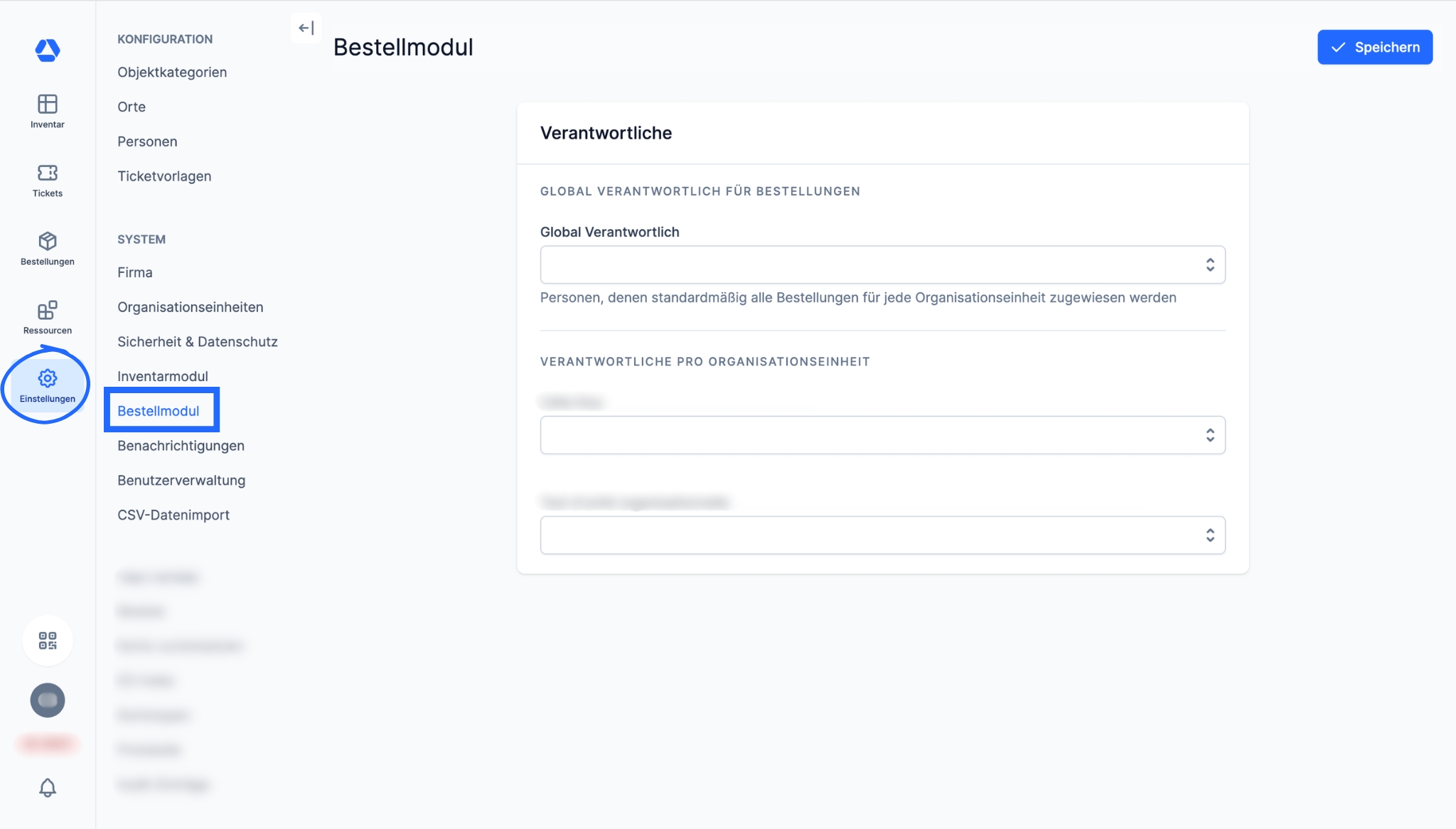Viewport: 1456px width, 829px height.
Task: Open the Inventar section
Action: point(47,112)
